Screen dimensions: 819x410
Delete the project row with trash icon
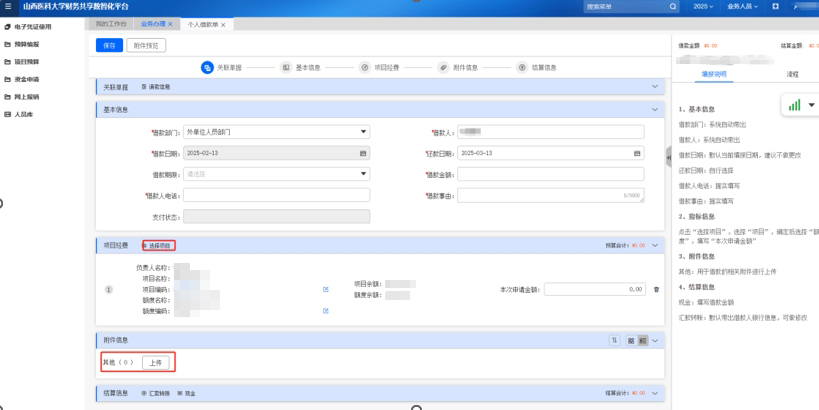click(x=657, y=289)
